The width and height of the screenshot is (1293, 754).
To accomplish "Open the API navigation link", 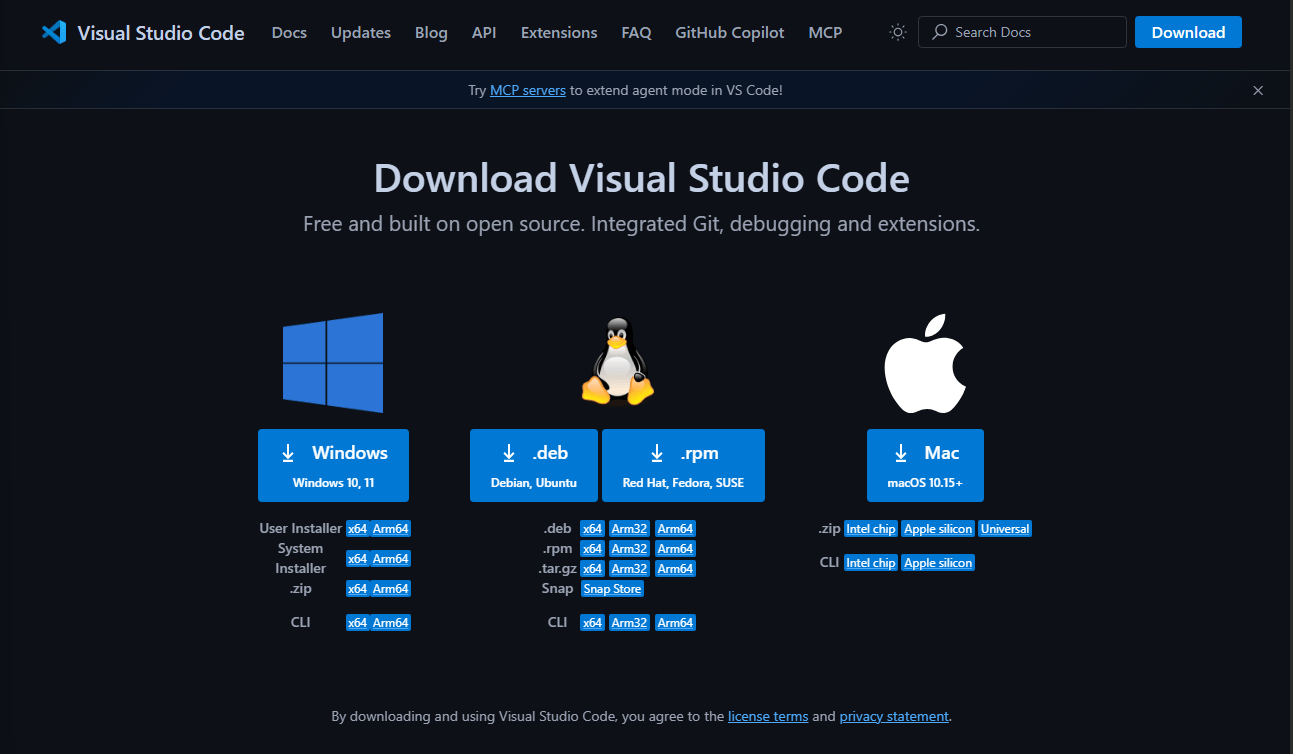I will click(x=484, y=32).
